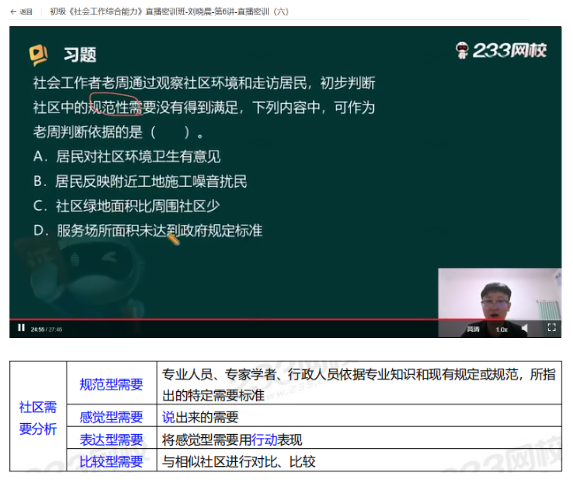Click the course title in the top bar
Screen dimensions: 573x494
coord(169,12)
